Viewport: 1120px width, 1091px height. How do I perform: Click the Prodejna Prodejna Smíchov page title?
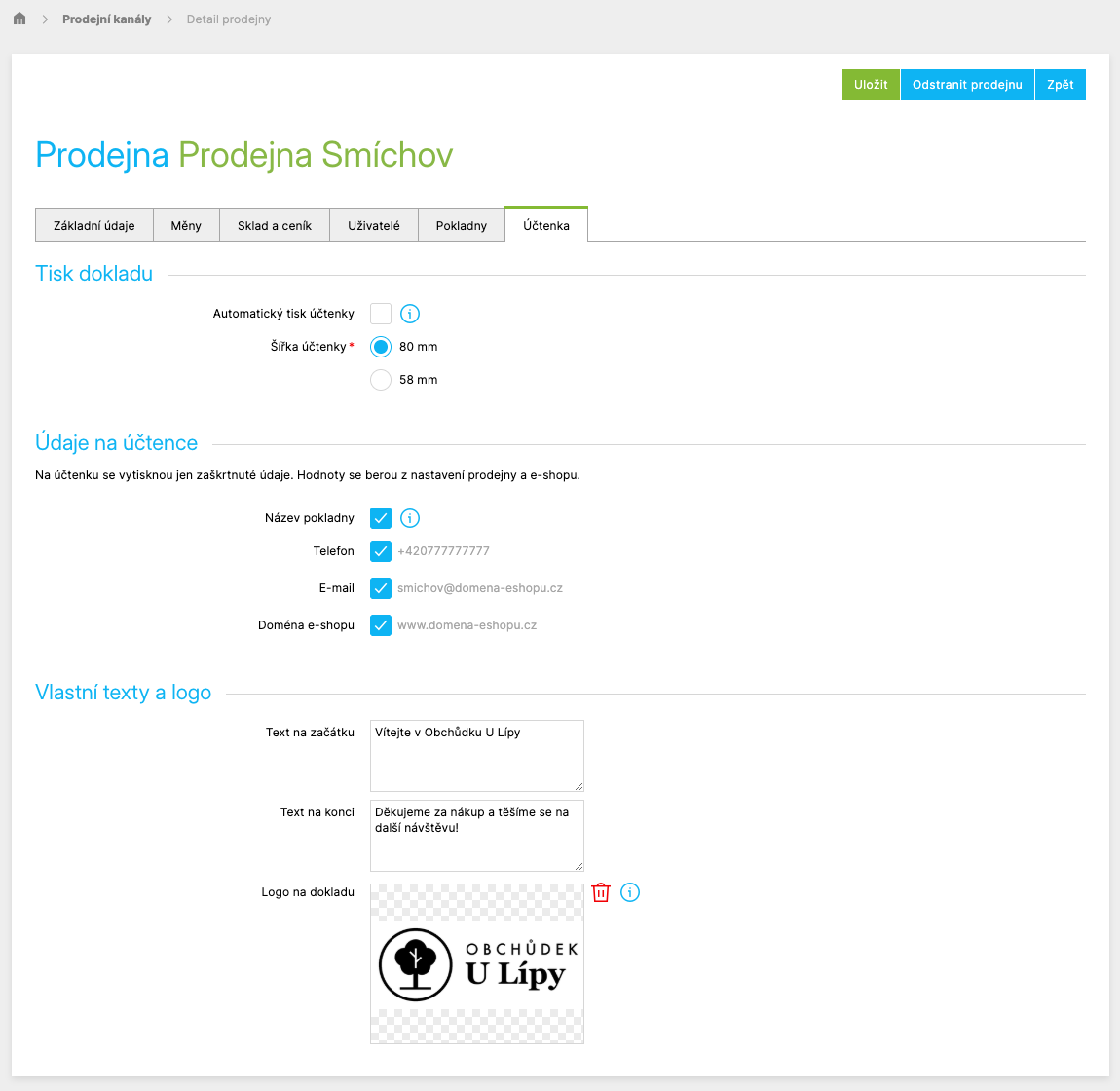click(x=244, y=154)
